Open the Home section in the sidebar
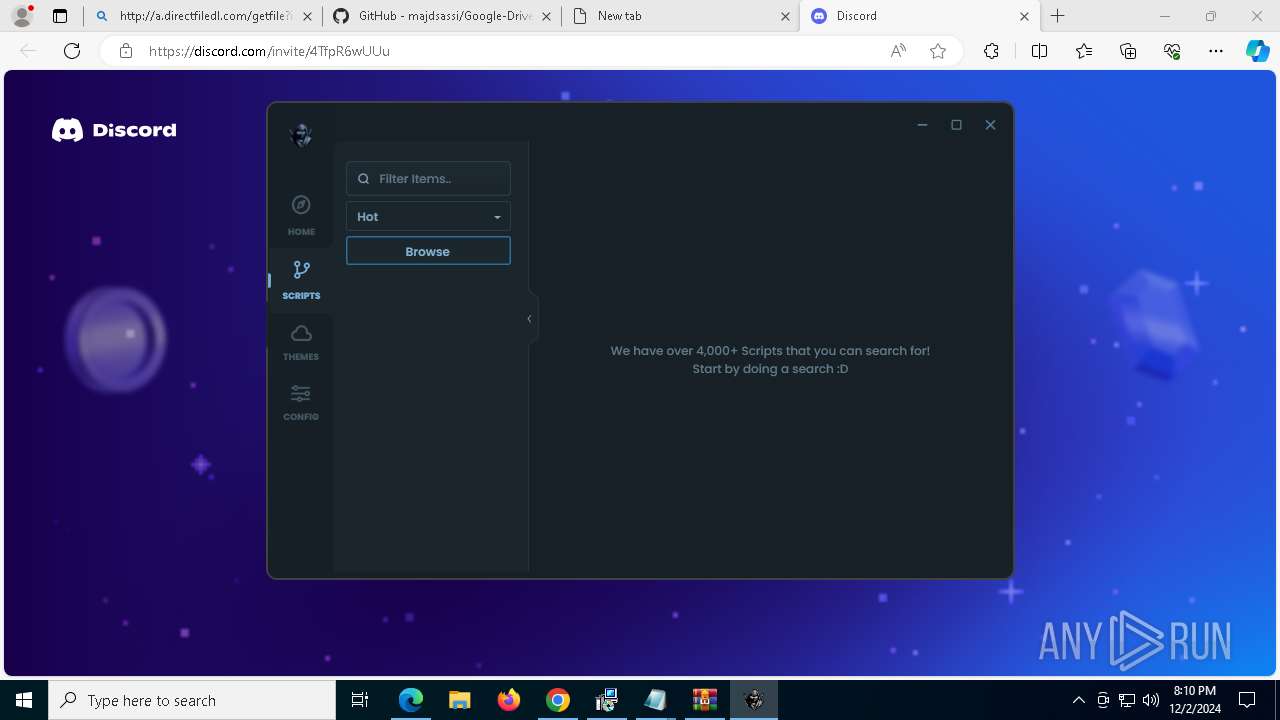 301,215
